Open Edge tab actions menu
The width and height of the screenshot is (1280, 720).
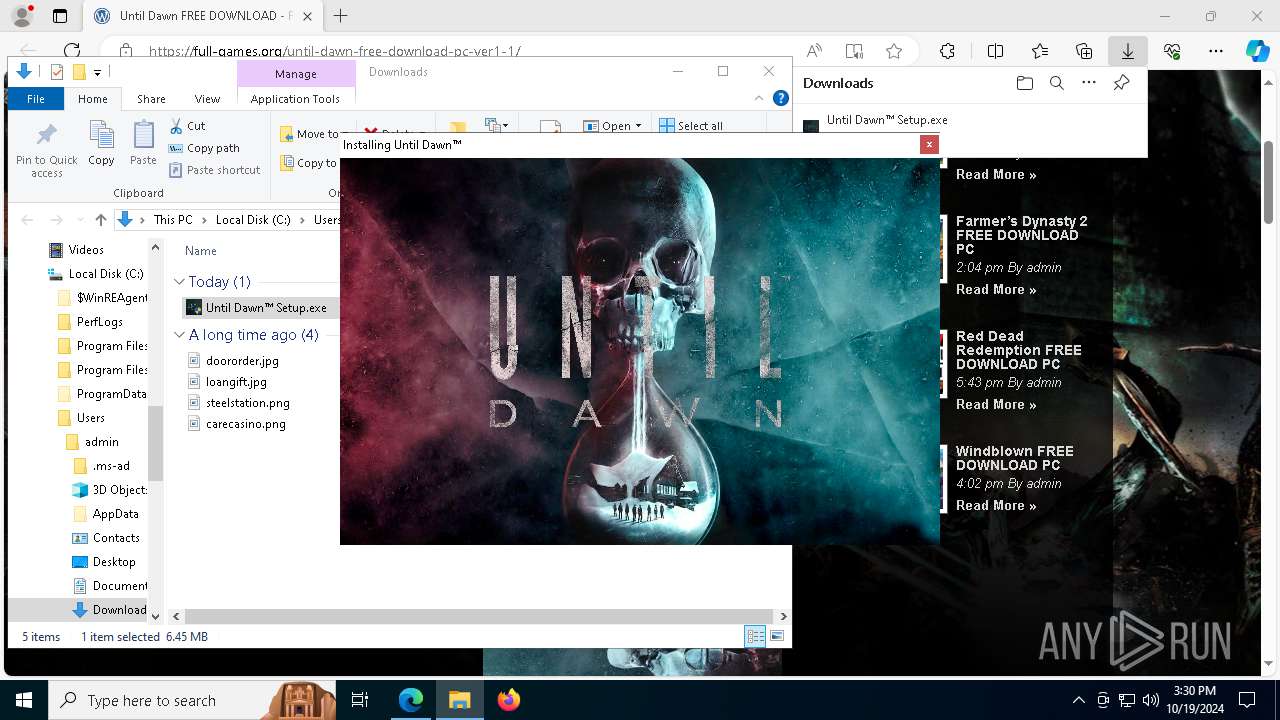(60, 16)
